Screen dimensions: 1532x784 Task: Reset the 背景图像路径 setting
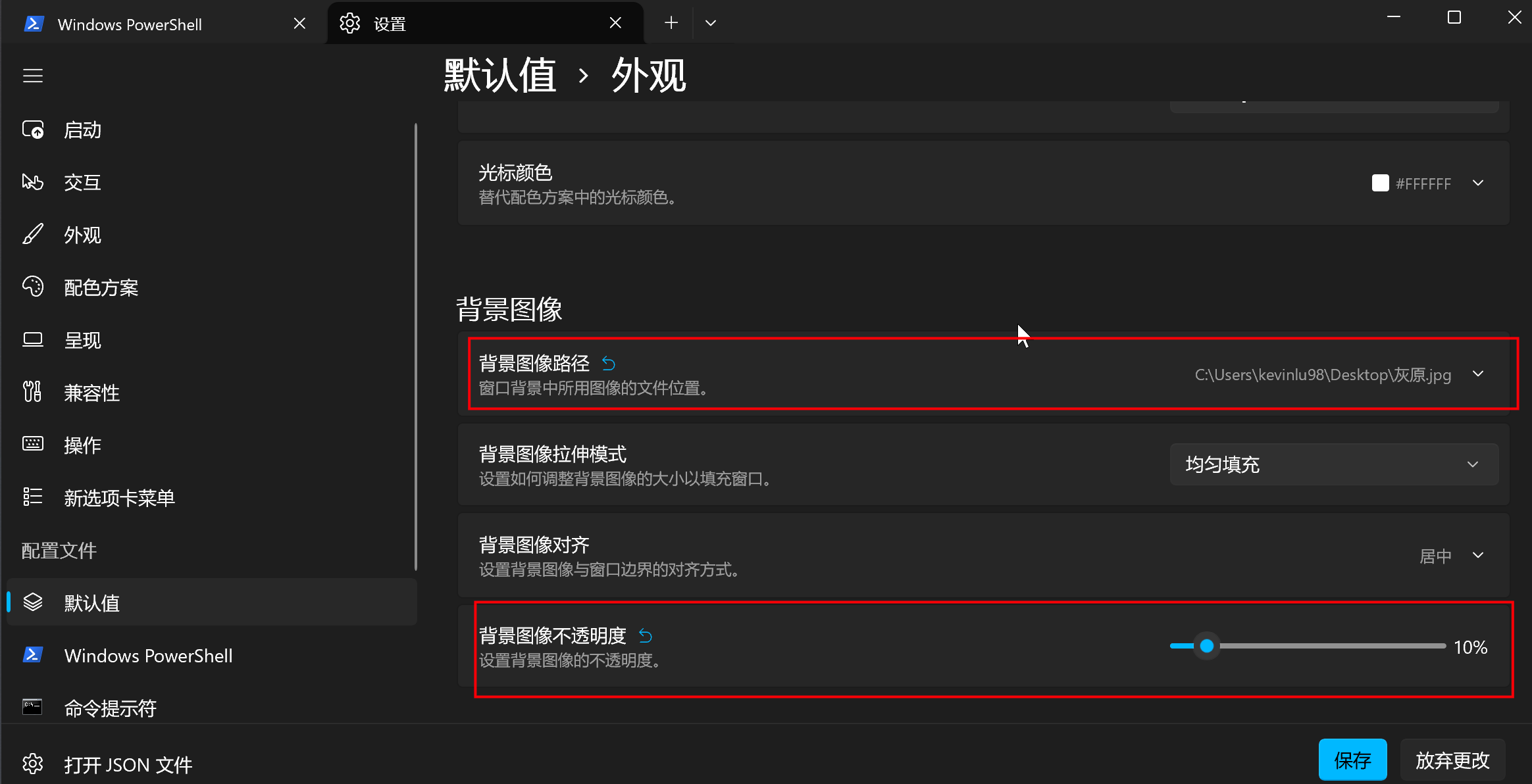tap(608, 363)
